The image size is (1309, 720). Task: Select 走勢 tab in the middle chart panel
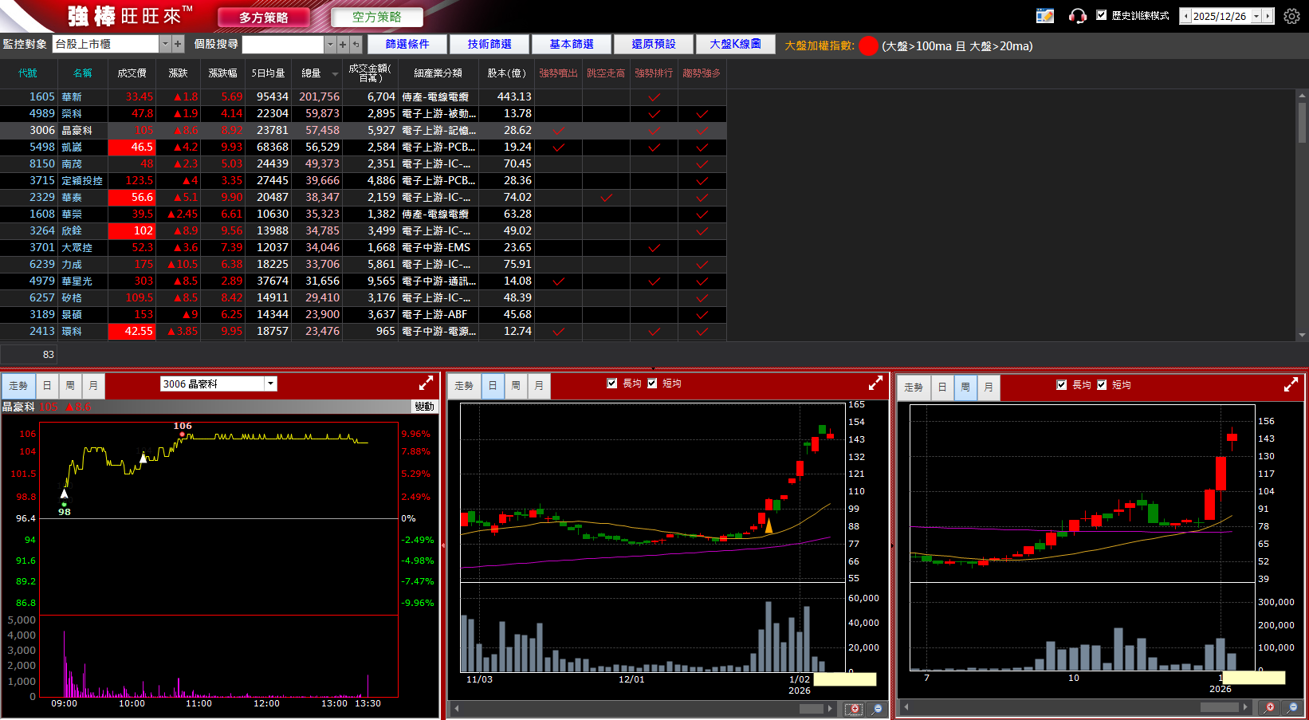[465, 386]
